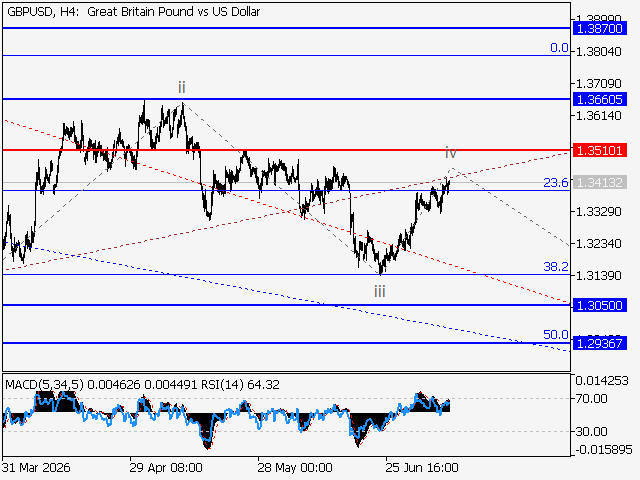Click the 28 May 00:00 time axis label
This screenshot has height=480, width=640.
295,467
